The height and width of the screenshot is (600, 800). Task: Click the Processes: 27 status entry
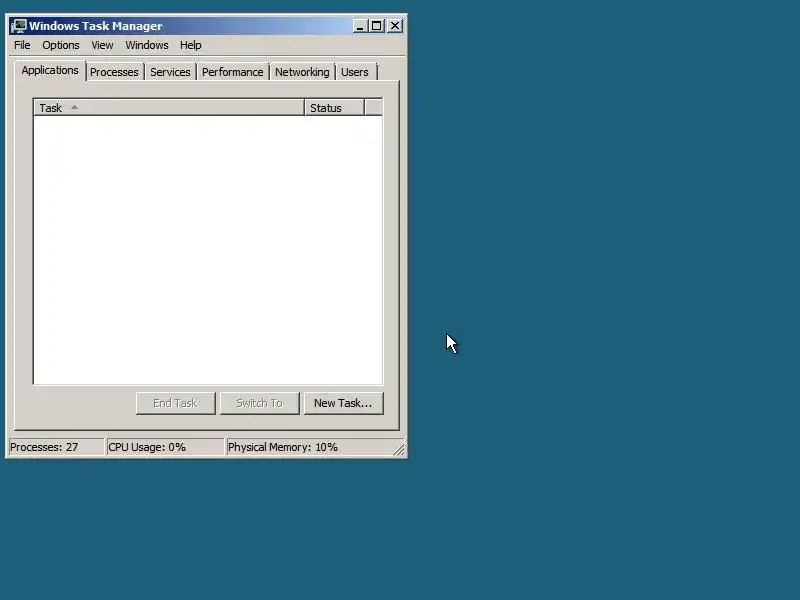click(x=56, y=447)
